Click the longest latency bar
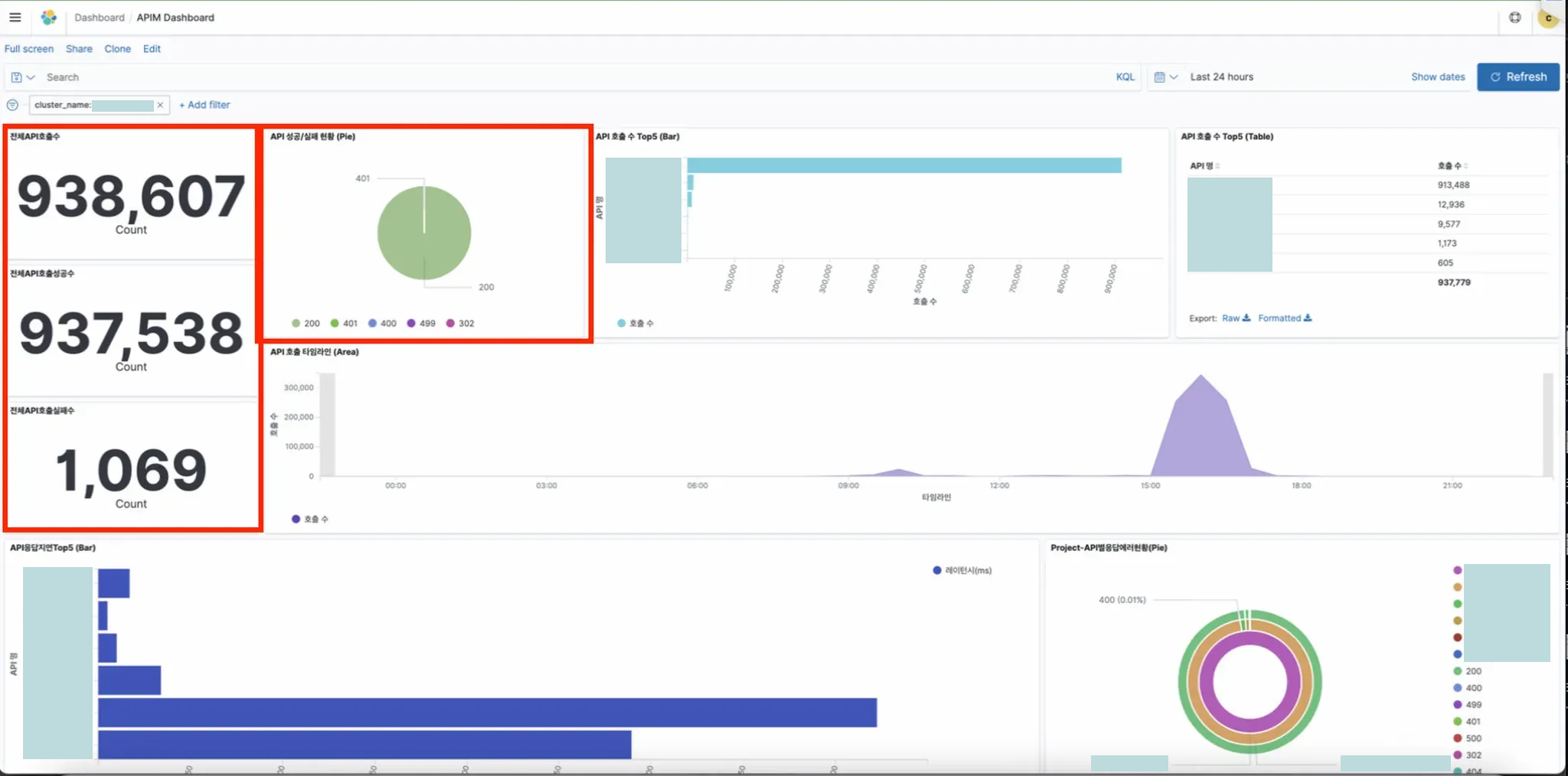The image size is (1568, 776). coord(487,712)
